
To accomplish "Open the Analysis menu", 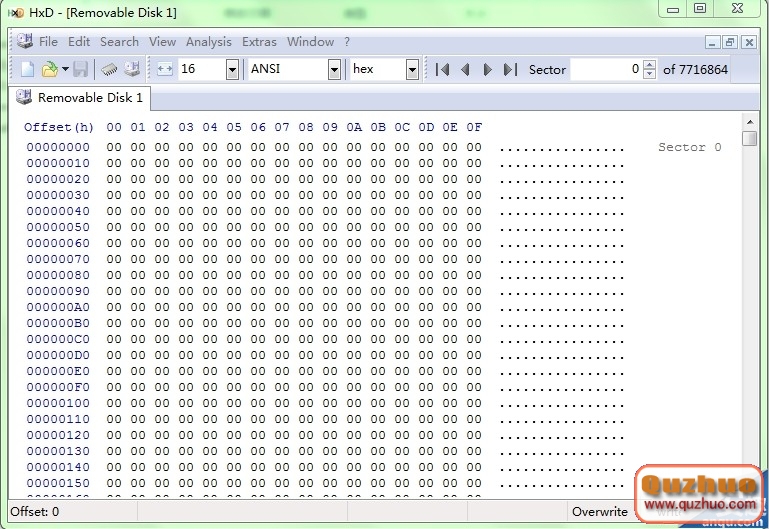I will point(208,42).
